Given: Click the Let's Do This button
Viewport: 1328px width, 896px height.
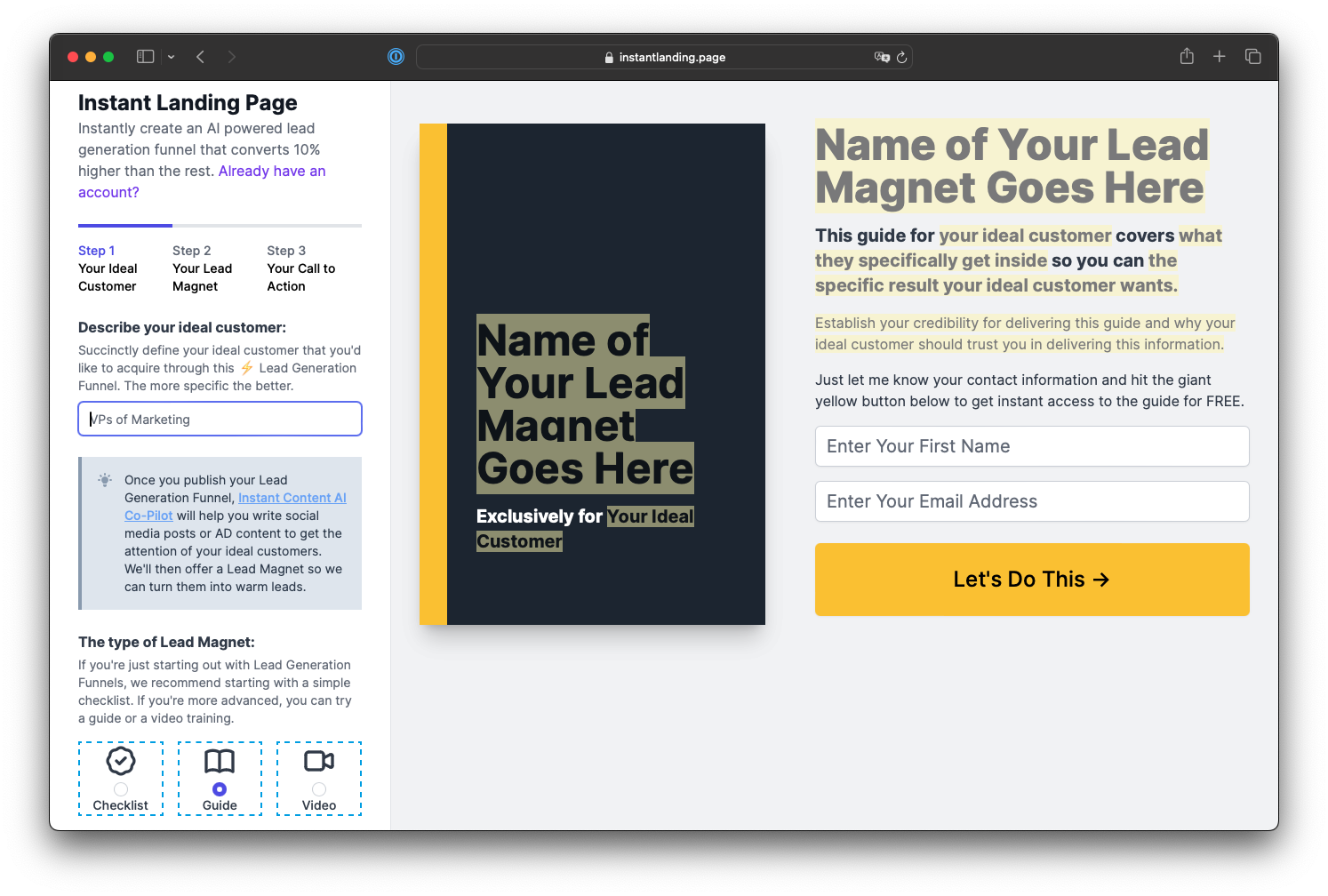Looking at the screenshot, I should point(1032,580).
